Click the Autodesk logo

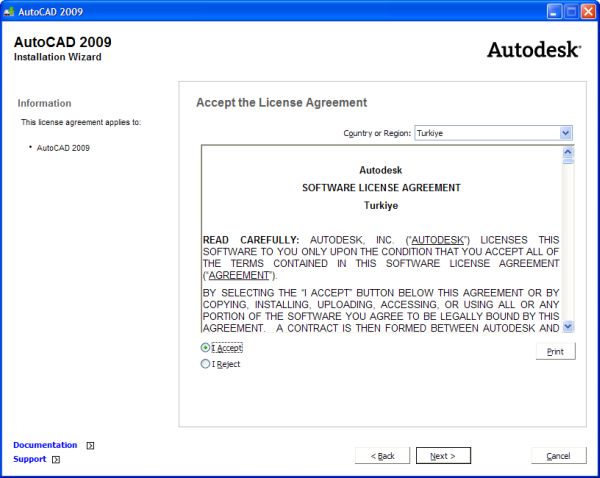(534, 50)
